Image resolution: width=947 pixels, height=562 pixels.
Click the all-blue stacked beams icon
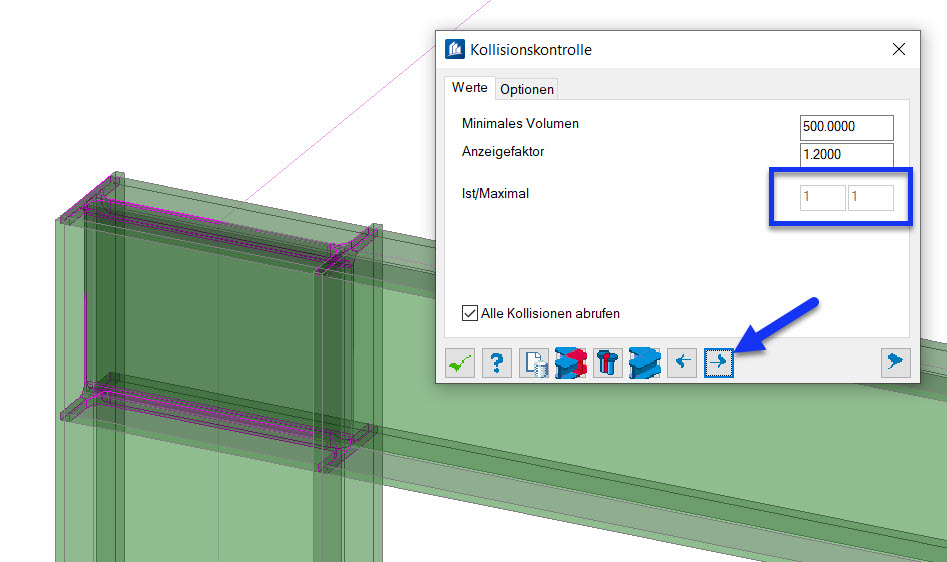[x=644, y=363]
